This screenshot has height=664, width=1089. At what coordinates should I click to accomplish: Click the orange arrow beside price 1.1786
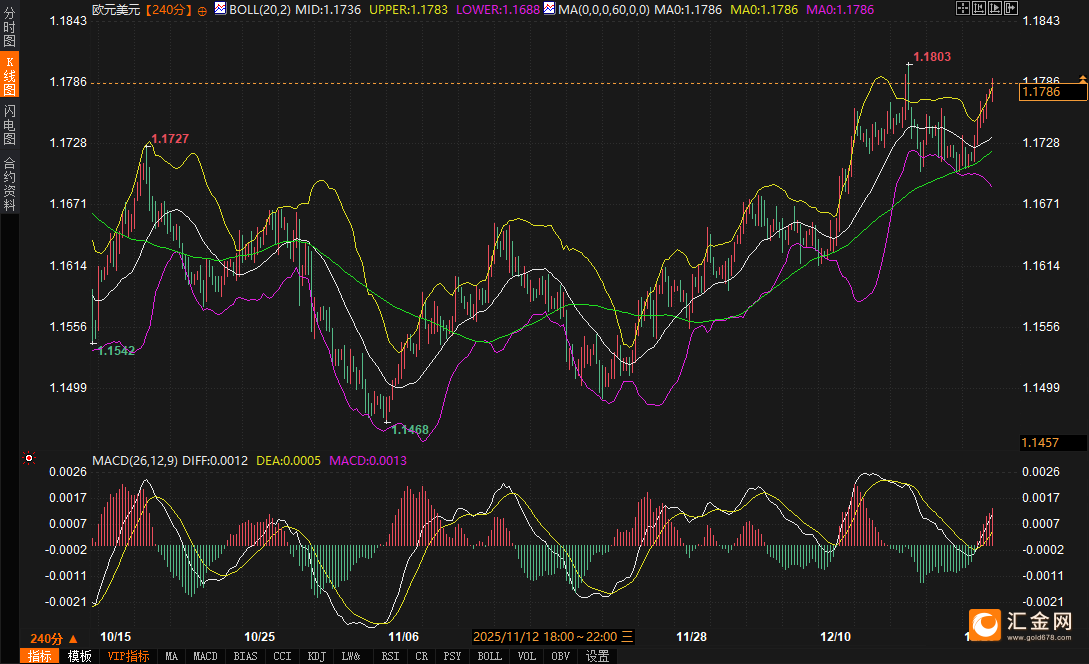(1081, 78)
